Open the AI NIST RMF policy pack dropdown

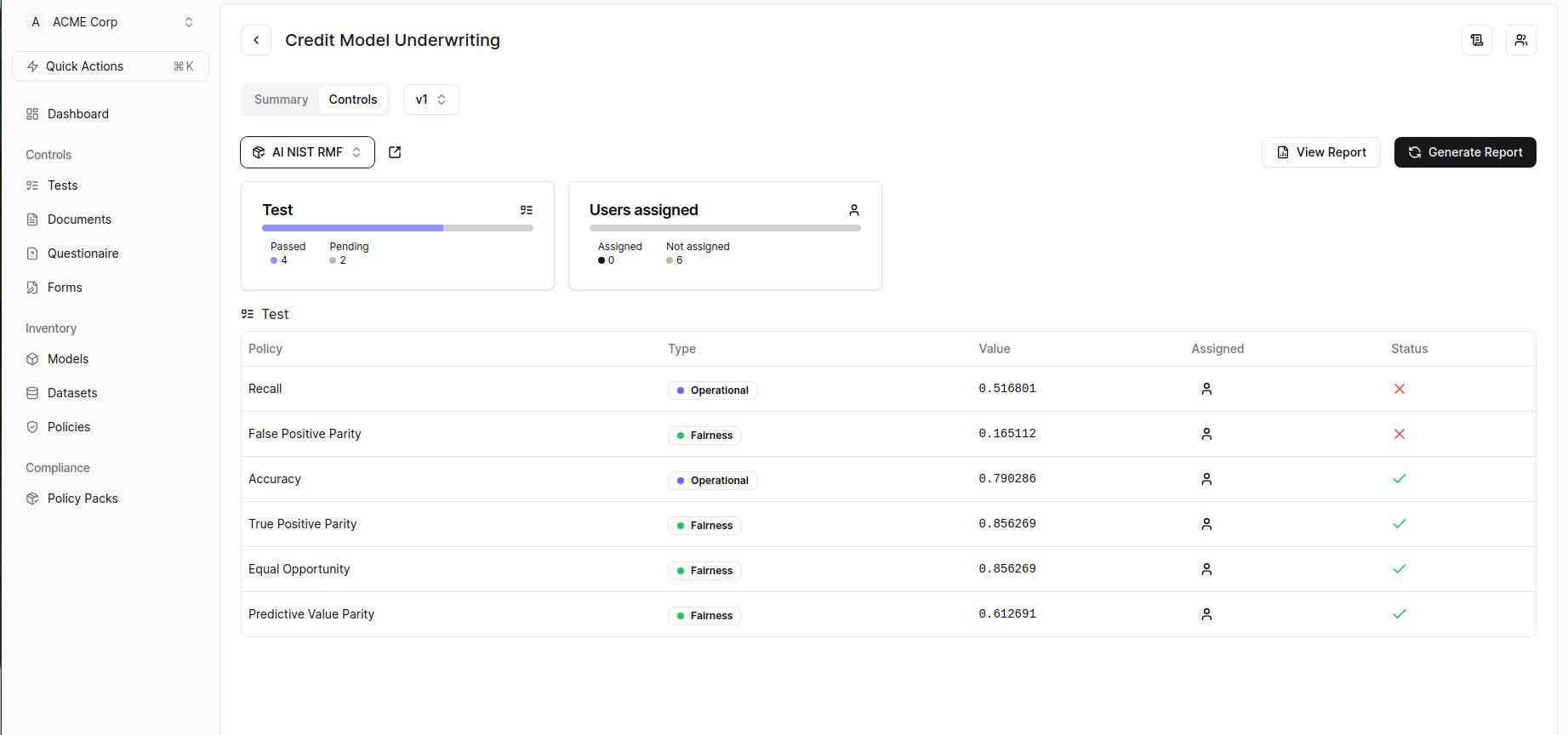[x=307, y=152]
